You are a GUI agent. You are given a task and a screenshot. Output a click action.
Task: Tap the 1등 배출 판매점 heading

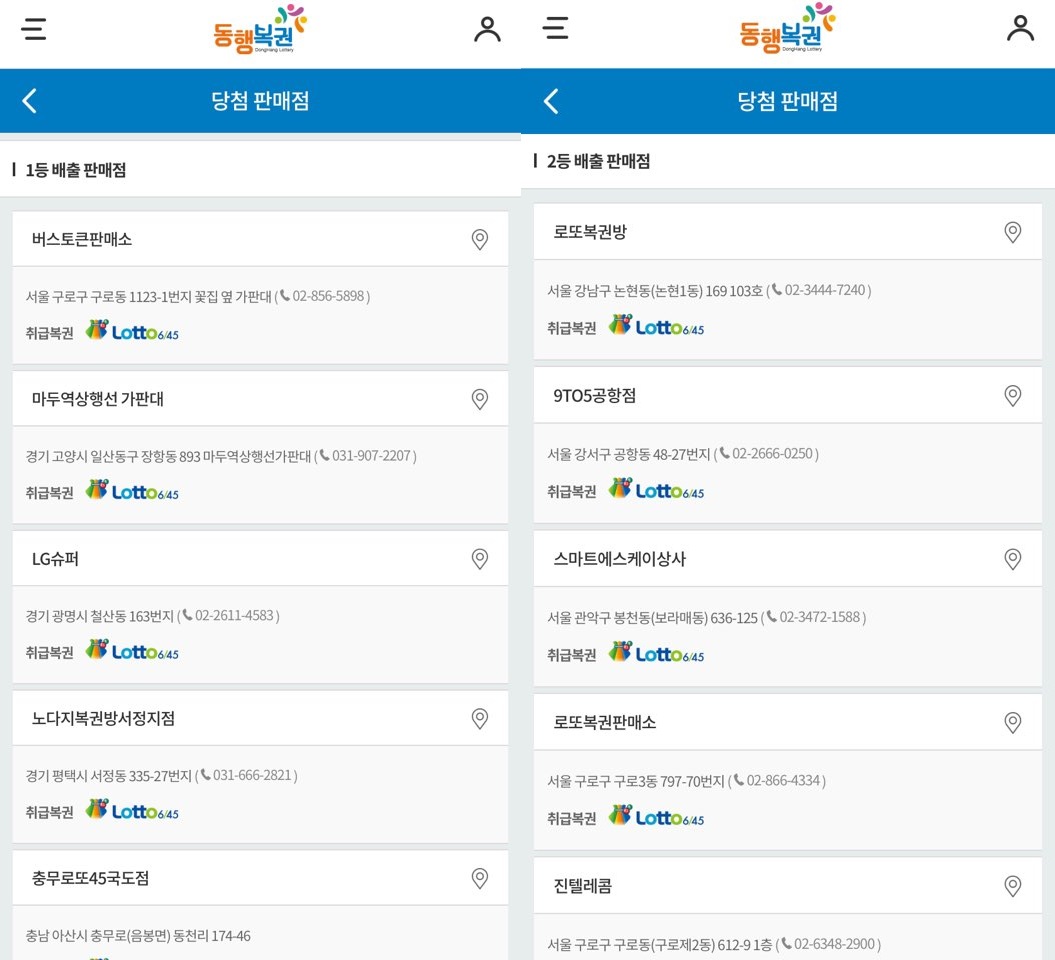[75, 170]
